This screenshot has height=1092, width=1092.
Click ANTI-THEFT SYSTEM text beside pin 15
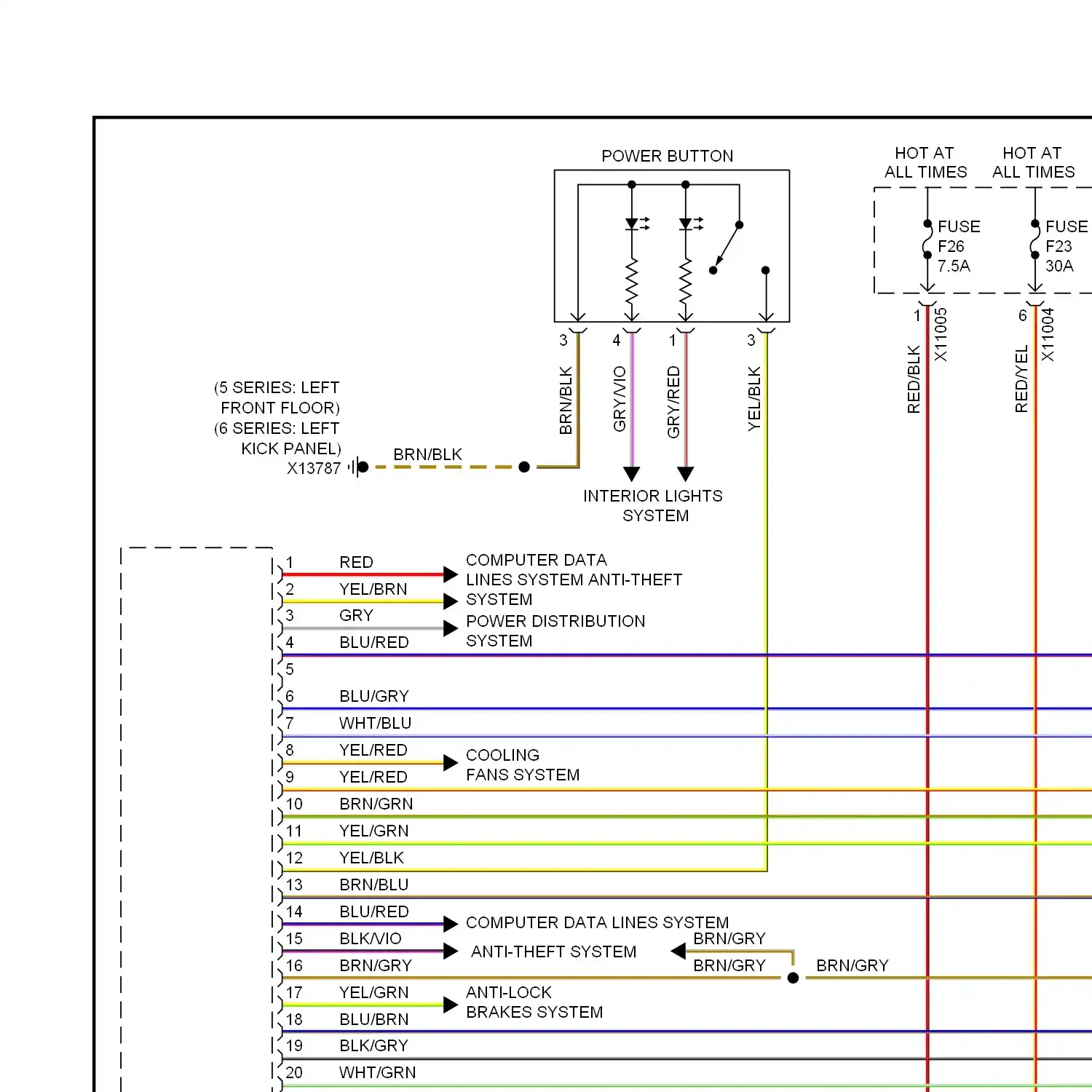pos(553,951)
